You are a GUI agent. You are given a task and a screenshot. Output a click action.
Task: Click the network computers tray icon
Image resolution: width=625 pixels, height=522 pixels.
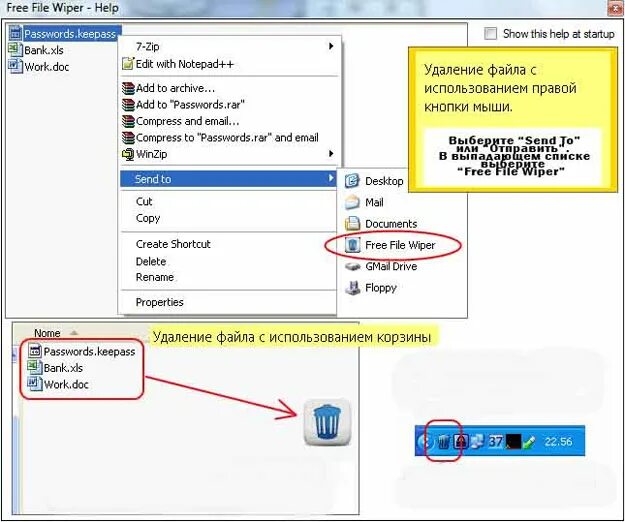point(477,442)
